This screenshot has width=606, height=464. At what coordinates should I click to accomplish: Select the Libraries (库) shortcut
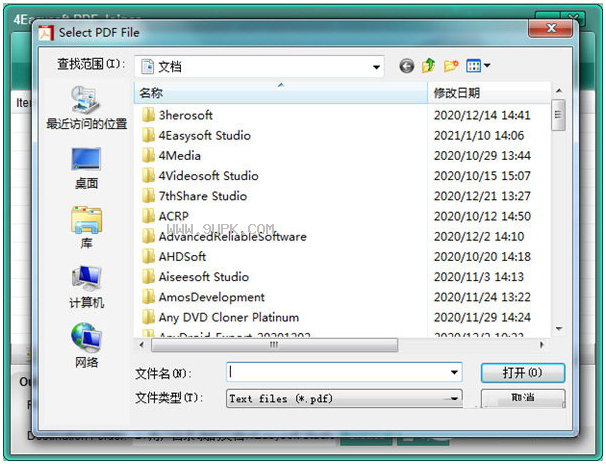[x=87, y=227]
